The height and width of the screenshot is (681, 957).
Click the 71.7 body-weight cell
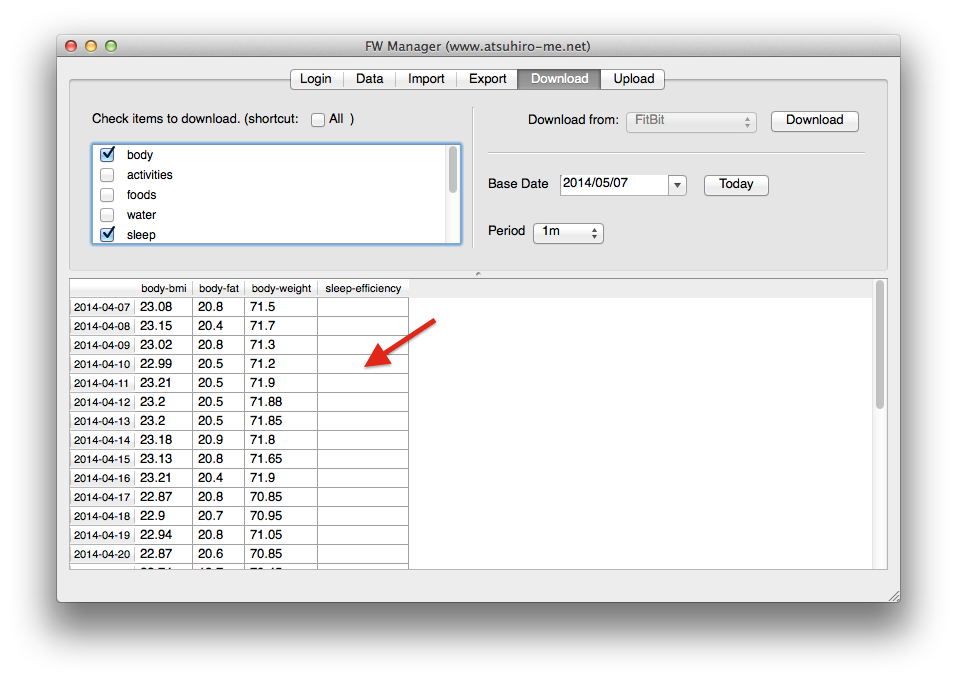tap(281, 326)
